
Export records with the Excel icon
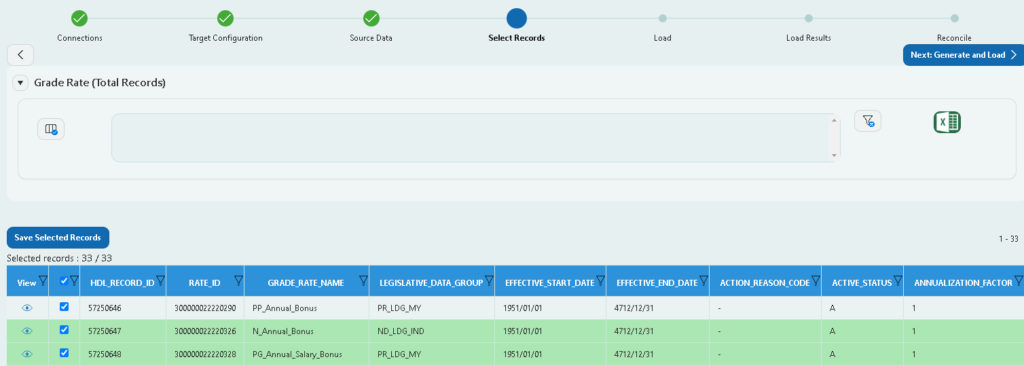click(x=947, y=122)
